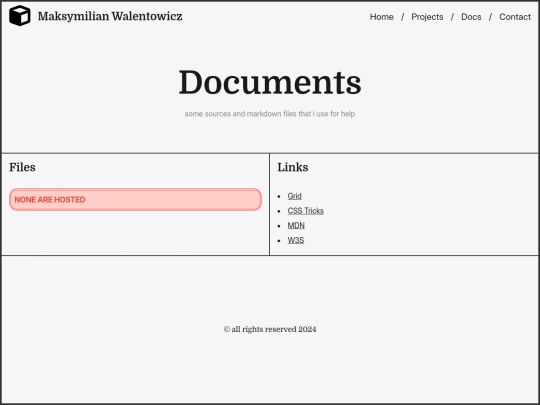
Task: Click the cube logo icon
Action: (x=20, y=15)
